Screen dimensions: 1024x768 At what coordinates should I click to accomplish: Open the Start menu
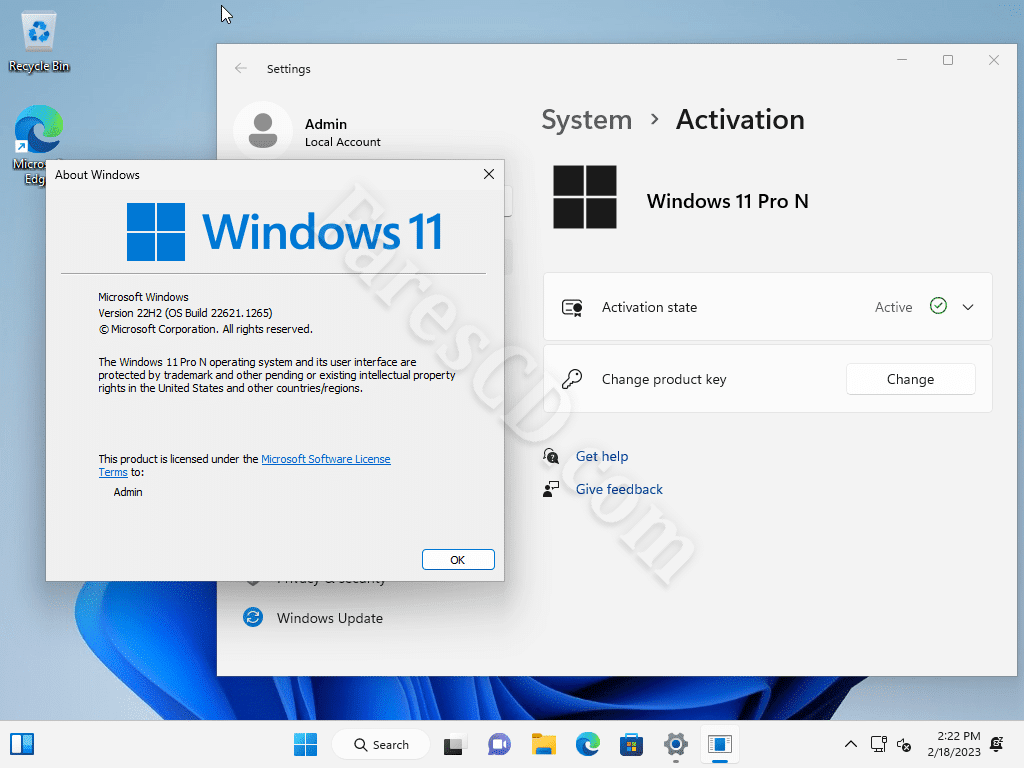click(305, 744)
